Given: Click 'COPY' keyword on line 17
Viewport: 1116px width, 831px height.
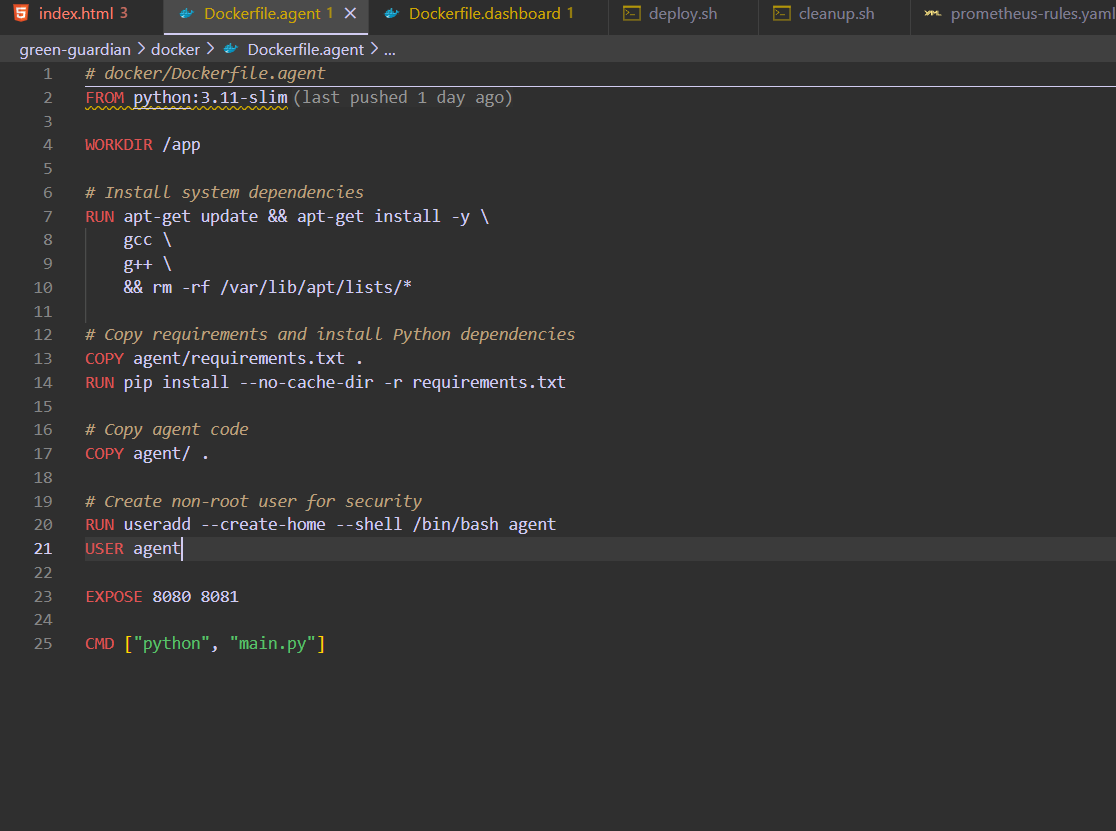Looking at the screenshot, I should (x=105, y=454).
